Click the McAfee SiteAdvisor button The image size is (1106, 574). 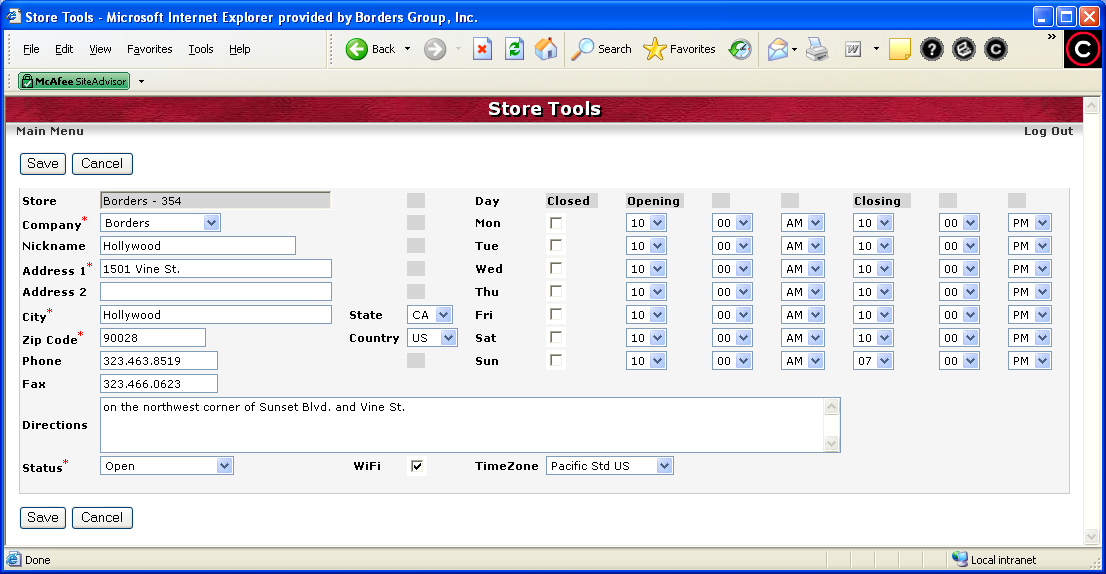tap(74, 81)
